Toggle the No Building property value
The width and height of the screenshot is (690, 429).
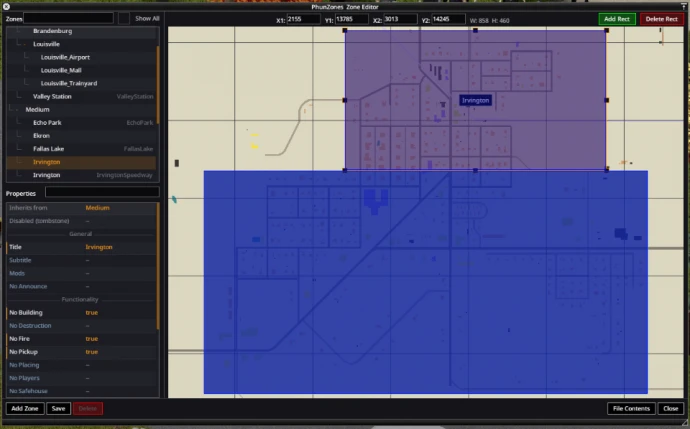pos(91,313)
